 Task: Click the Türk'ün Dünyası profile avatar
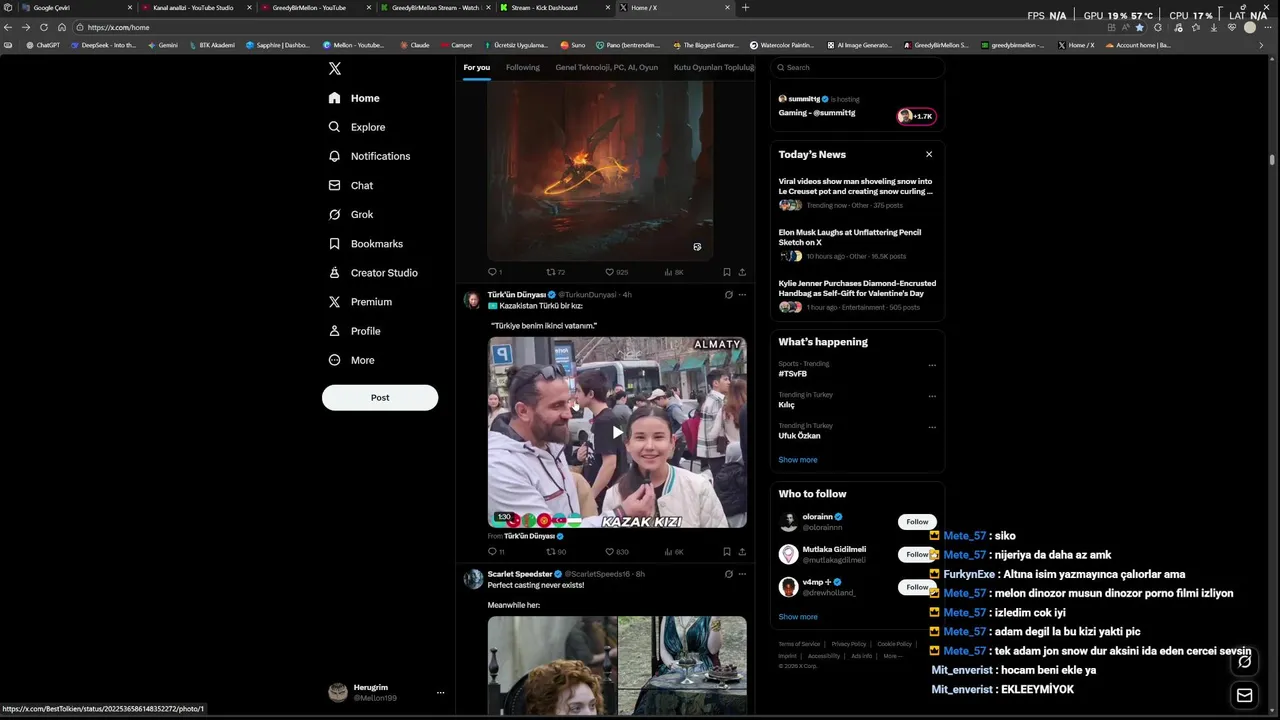click(471, 300)
